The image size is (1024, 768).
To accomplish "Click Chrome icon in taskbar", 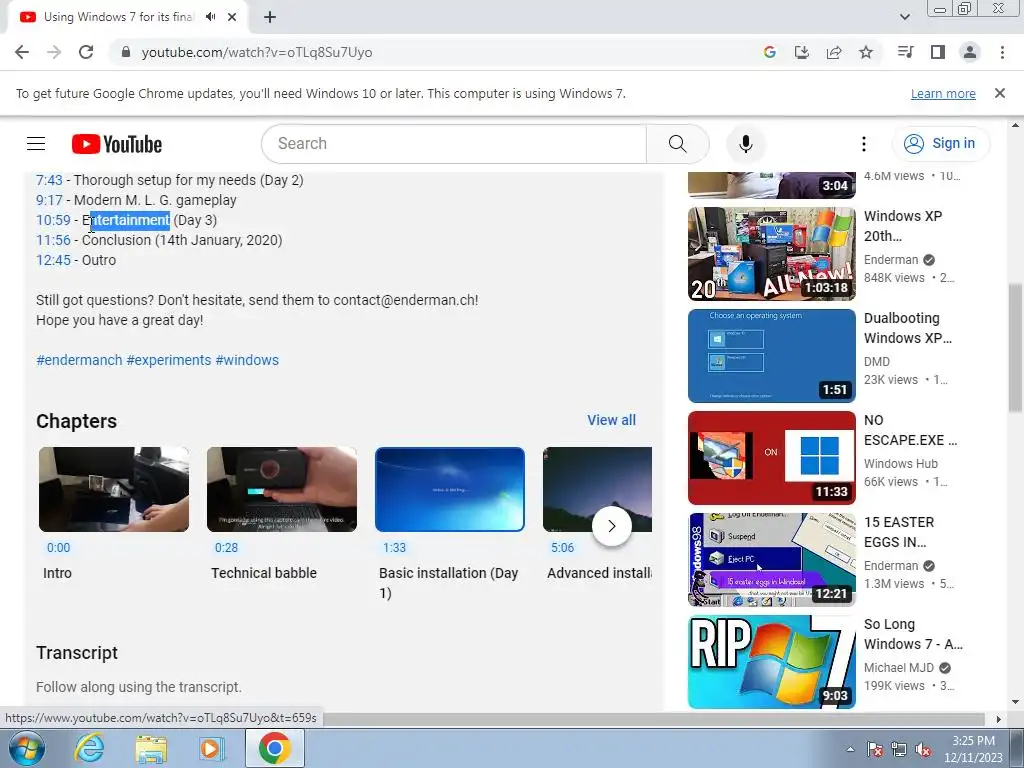I will tap(275, 748).
